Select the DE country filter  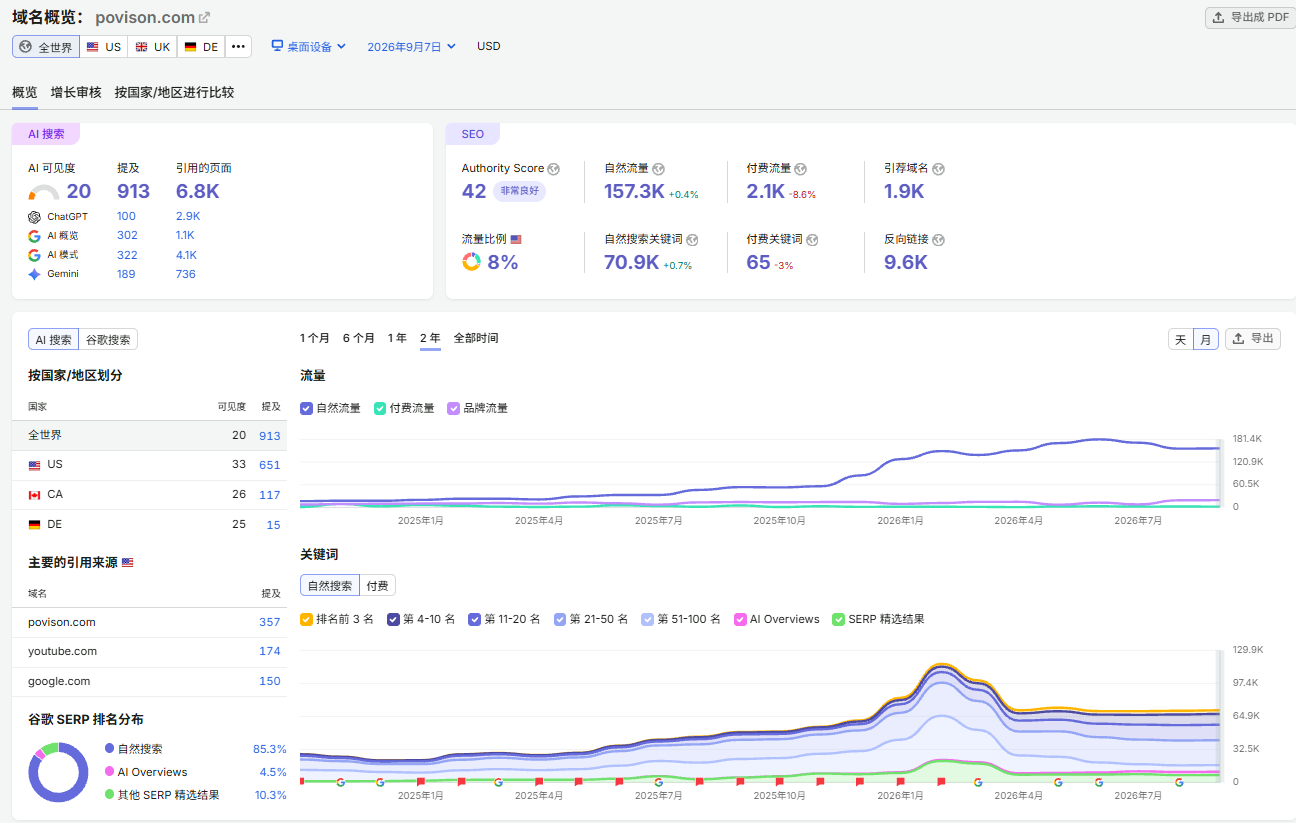pyautogui.click(x=201, y=47)
